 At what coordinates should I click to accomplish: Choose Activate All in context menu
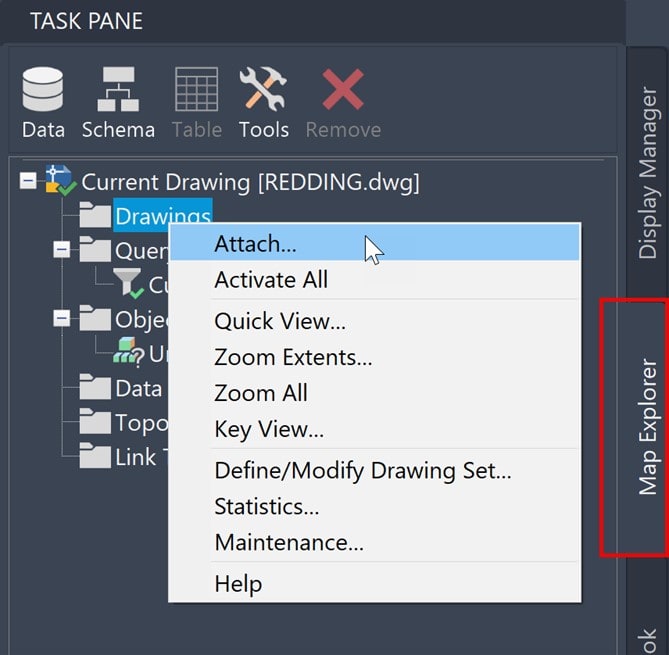[x=375, y=279]
